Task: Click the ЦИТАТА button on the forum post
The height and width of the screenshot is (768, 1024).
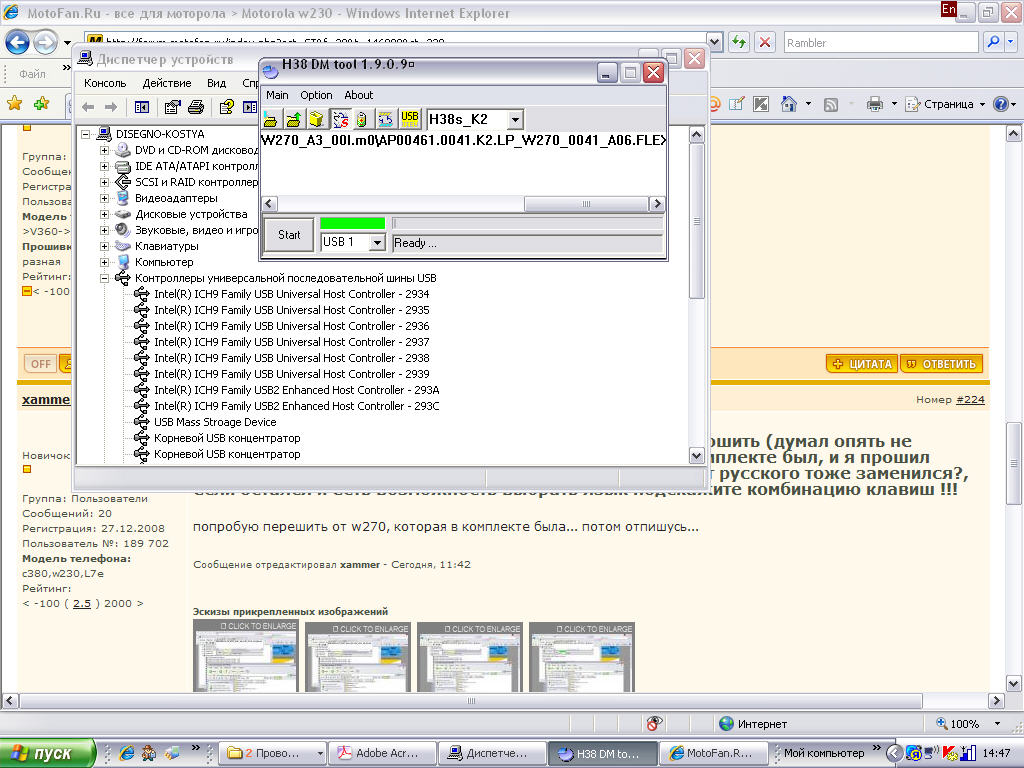Action: [x=862, y=364]
